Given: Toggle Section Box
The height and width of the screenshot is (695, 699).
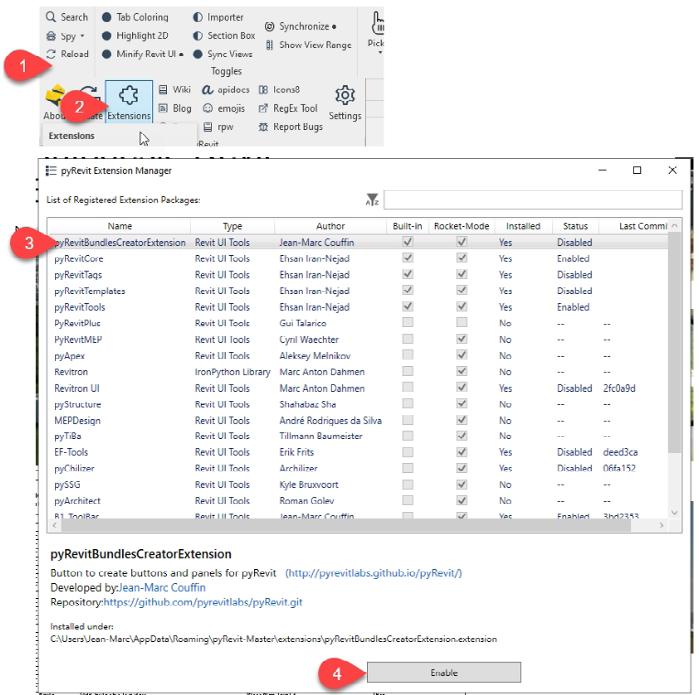Looking at the screenshot, I should point(224,36).
